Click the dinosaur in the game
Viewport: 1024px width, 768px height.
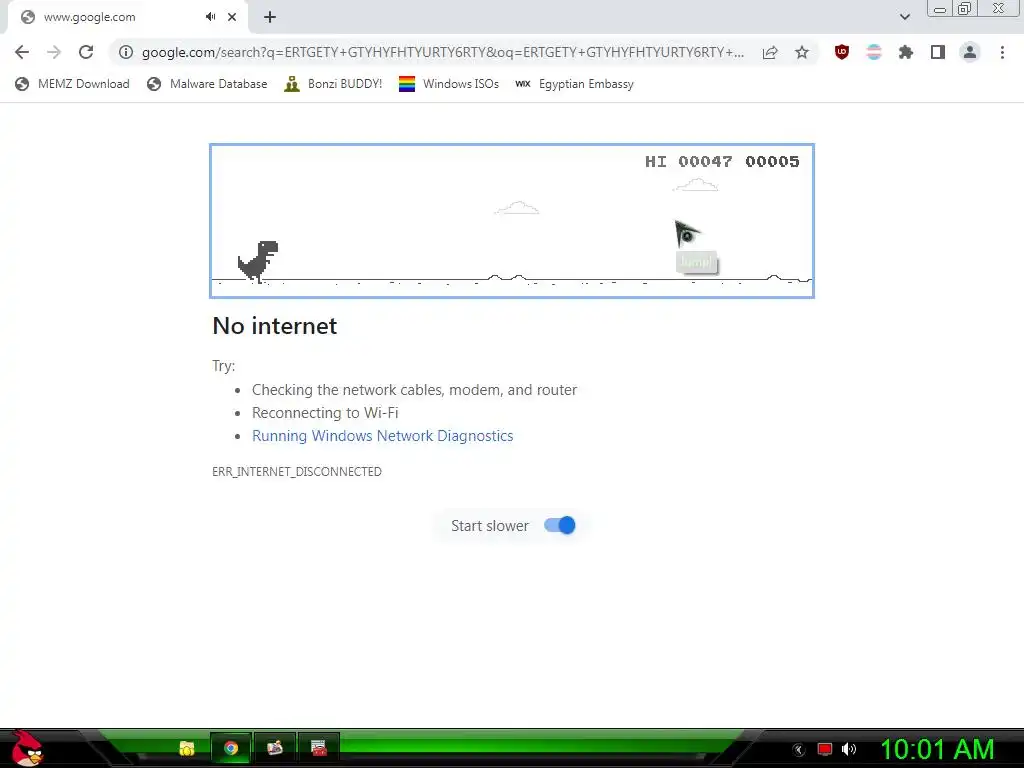(x=258, y=261)
